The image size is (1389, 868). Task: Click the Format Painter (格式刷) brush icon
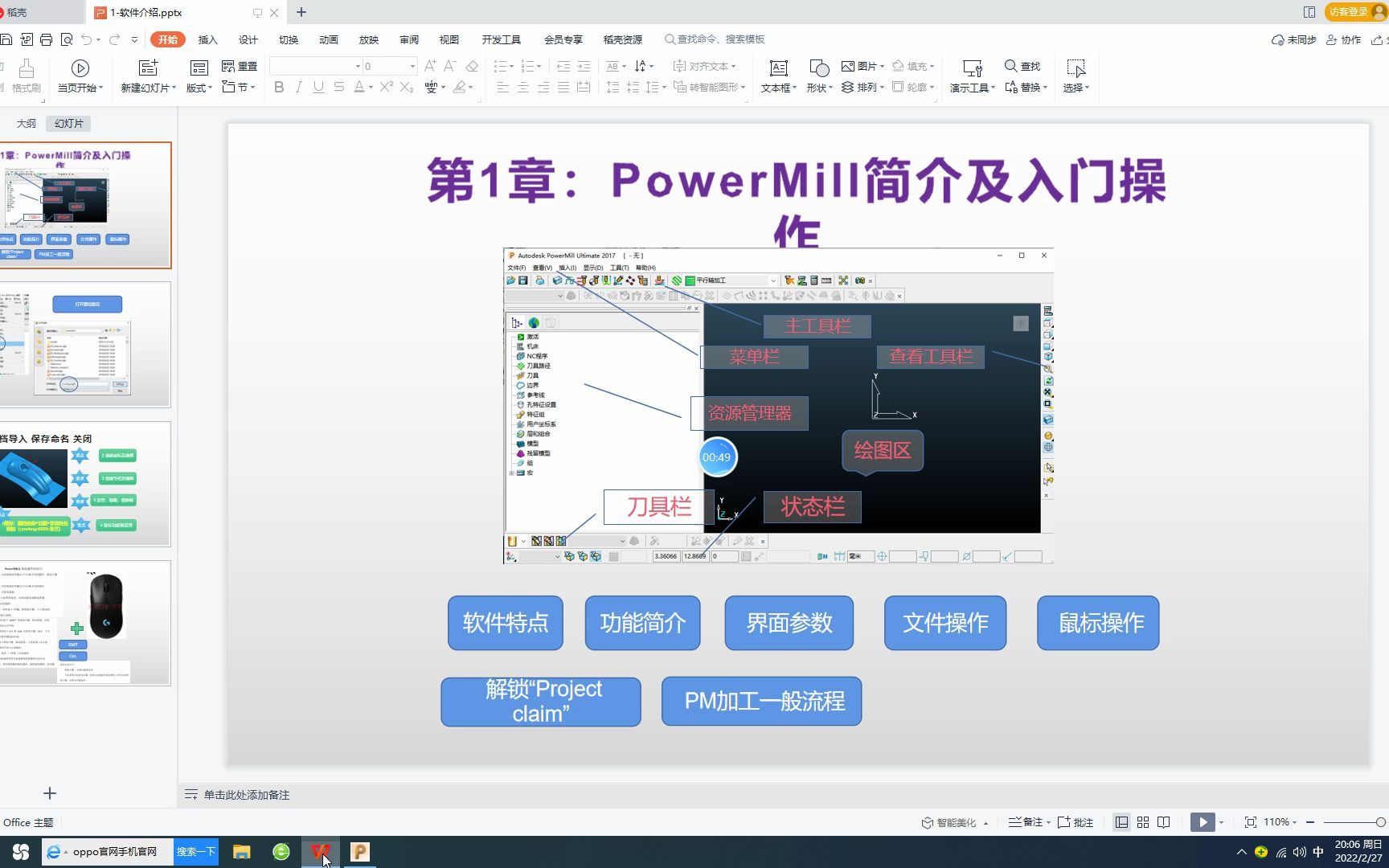26,68
